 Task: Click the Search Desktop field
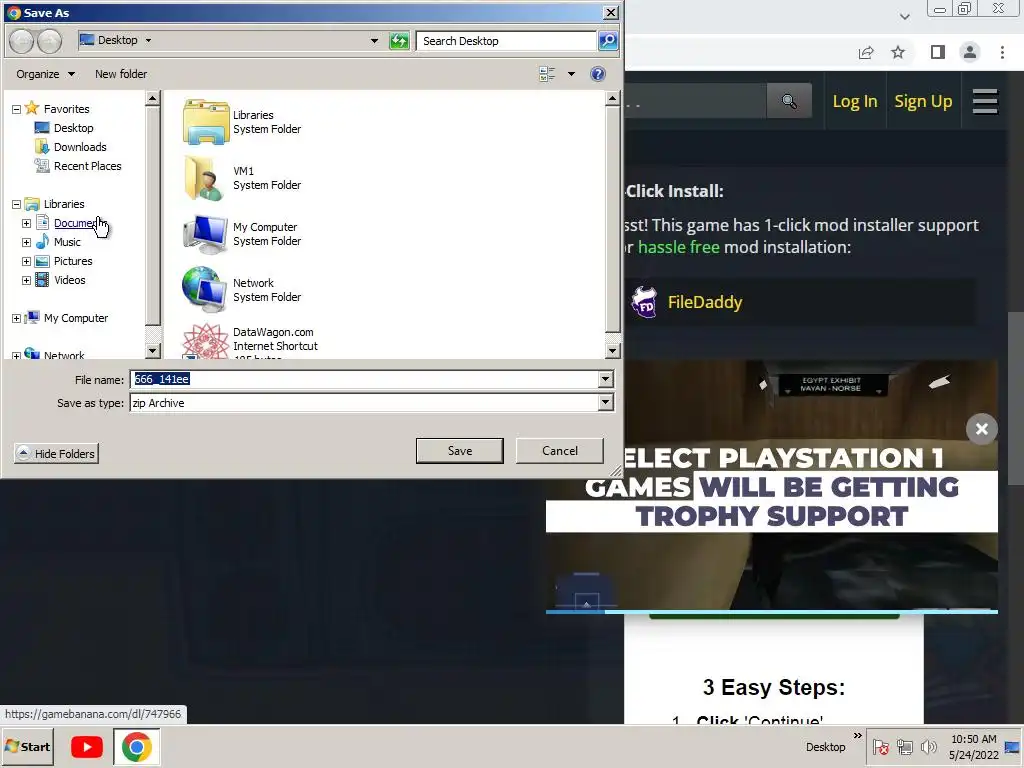(506, 40)
